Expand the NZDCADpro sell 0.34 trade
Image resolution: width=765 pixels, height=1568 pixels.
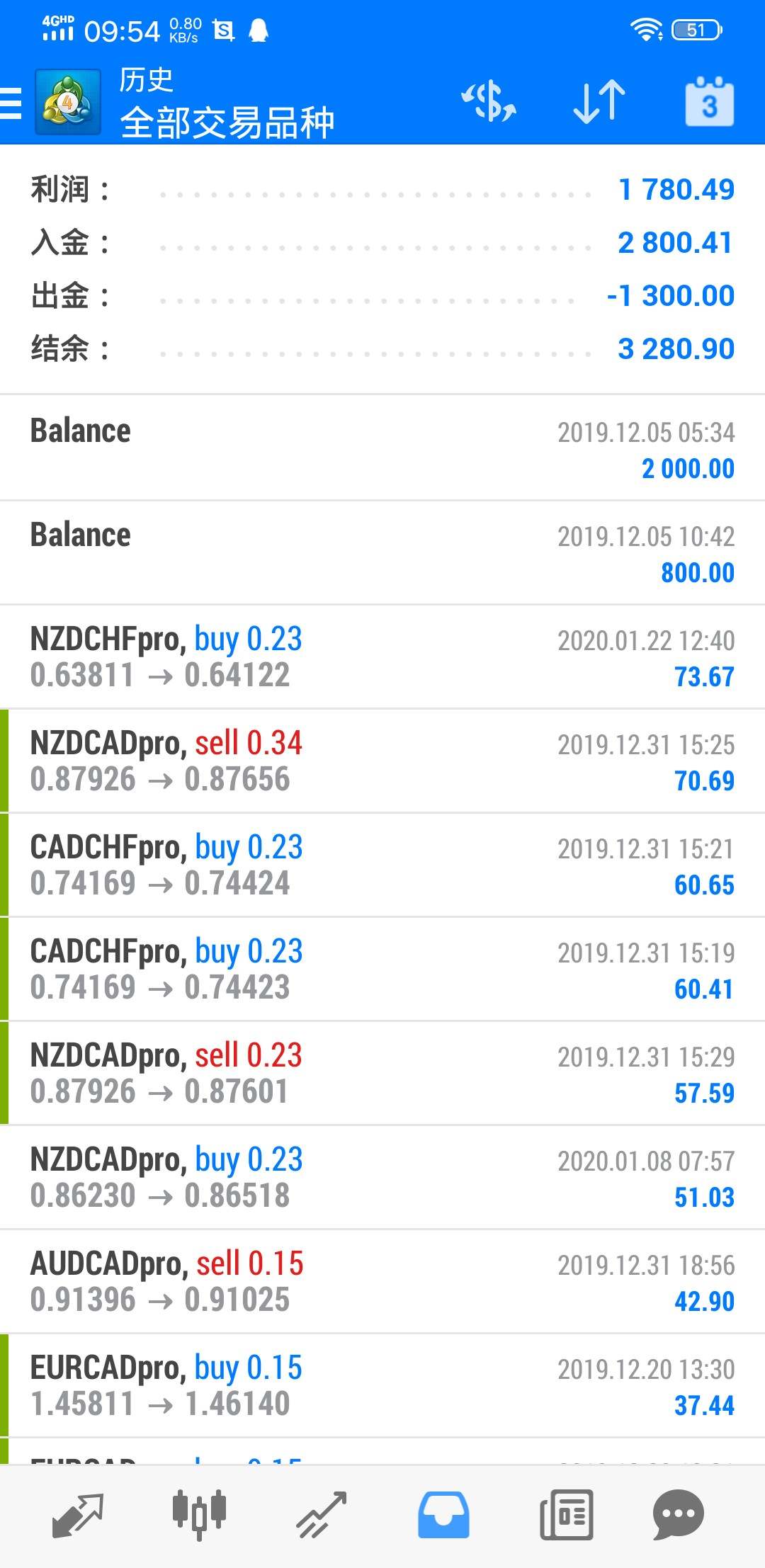tap(382, 761)
